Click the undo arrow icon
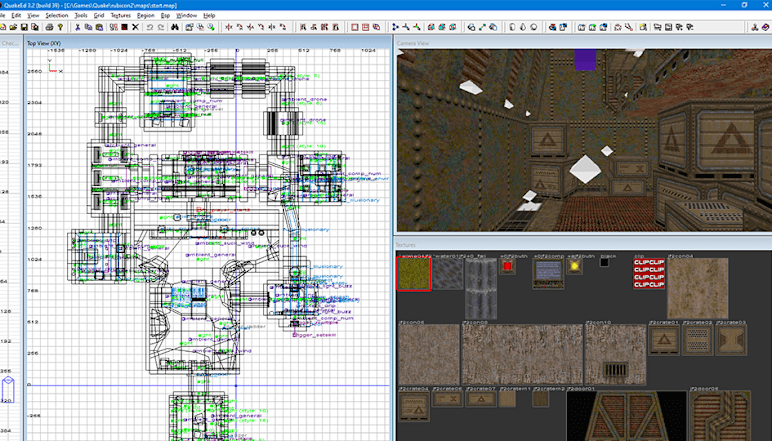Screen dimensions: 772x441 point(150,27)
